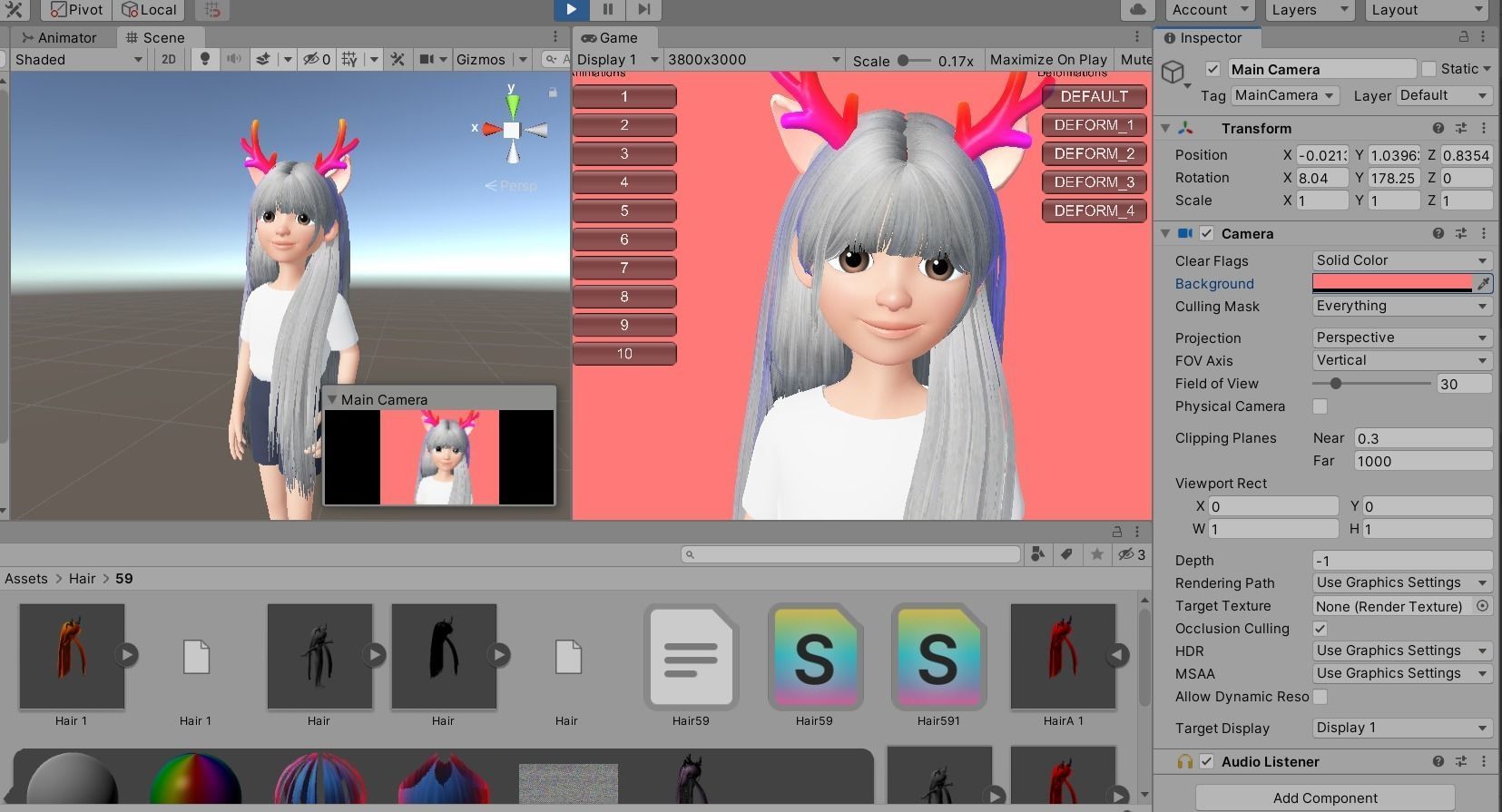
Task: Open Transform component help icon
Action: click(1438, 128)
